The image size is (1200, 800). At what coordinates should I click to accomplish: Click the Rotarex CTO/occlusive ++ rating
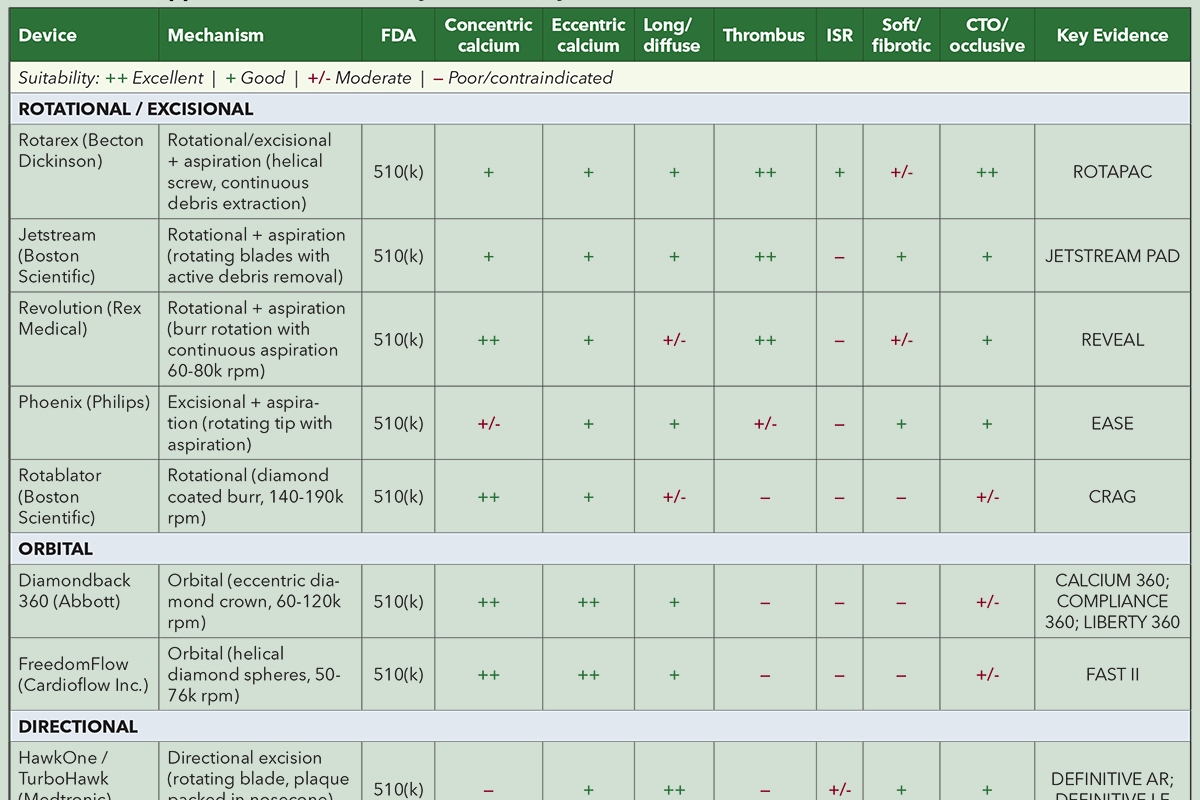(987, 172)
